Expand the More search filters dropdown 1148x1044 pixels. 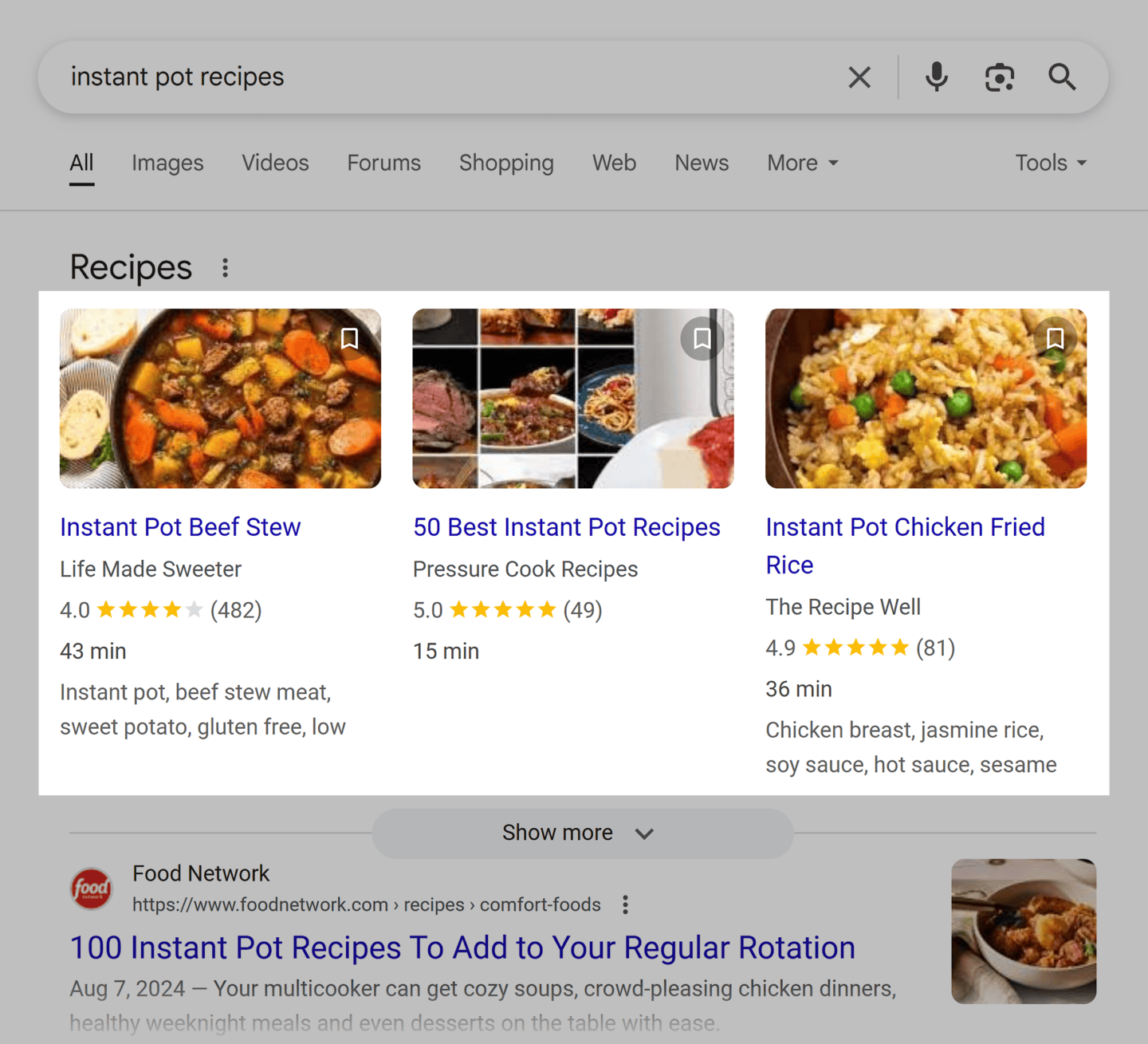pyautogui.click(x=803, y=163)
